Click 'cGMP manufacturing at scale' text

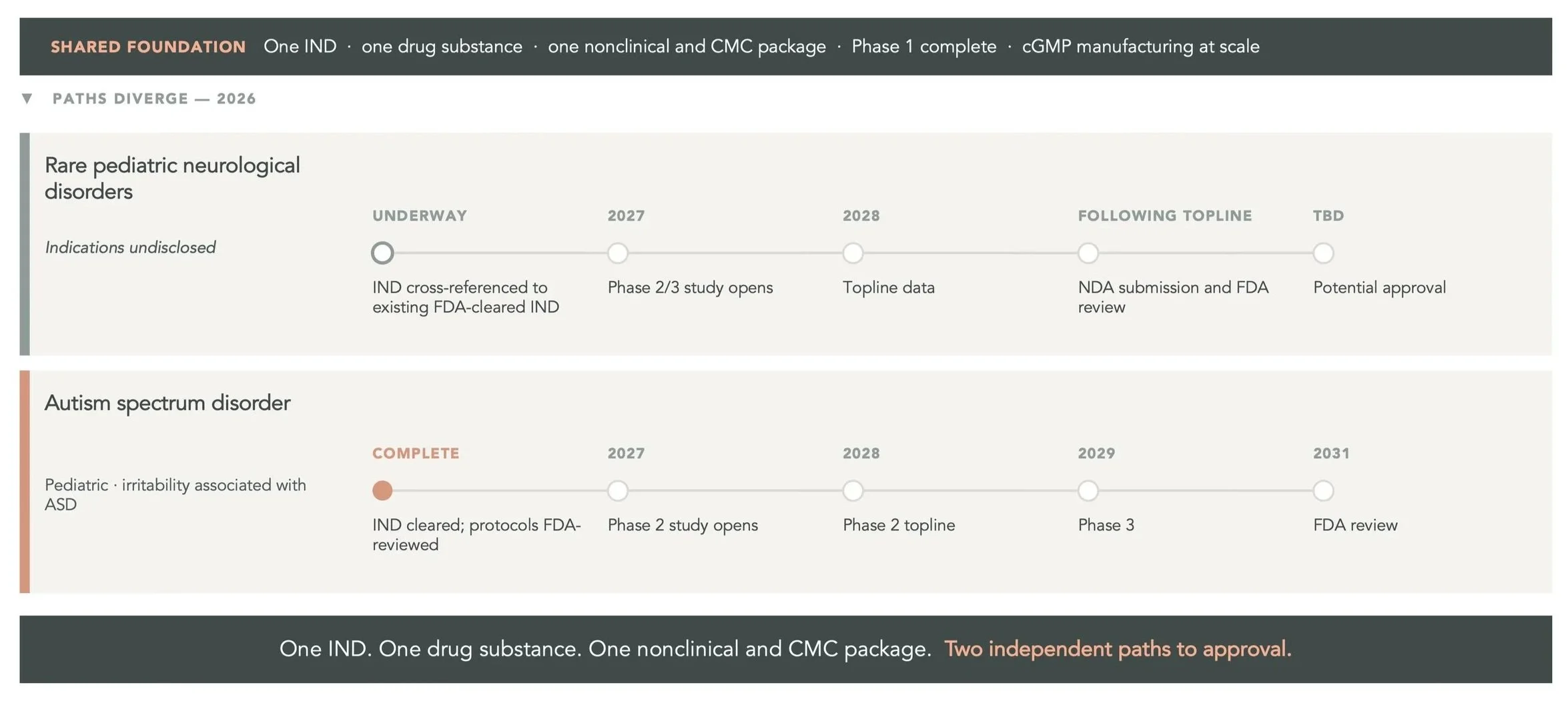(1140, 46)
